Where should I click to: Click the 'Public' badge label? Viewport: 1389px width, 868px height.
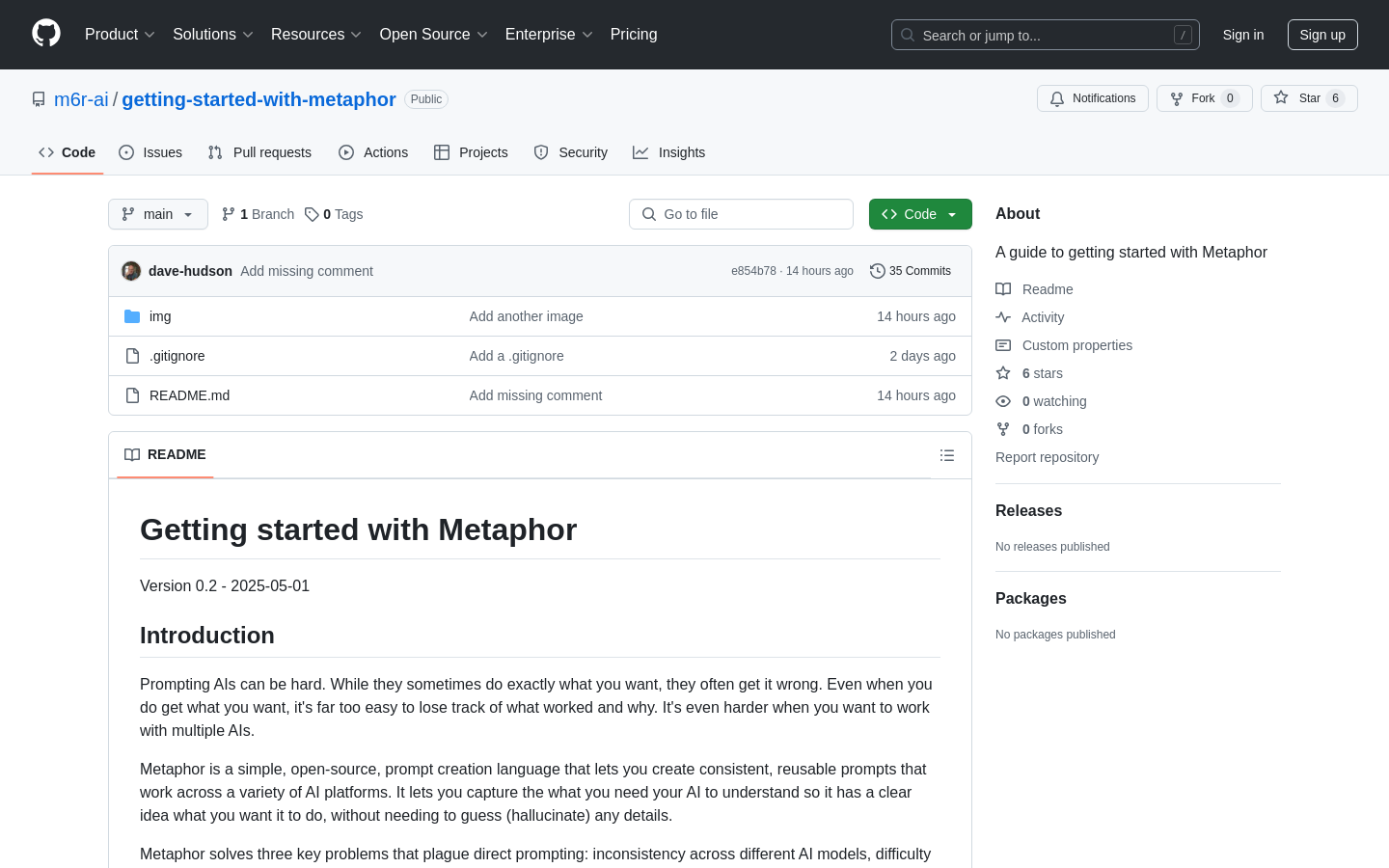tap(426, 99)
